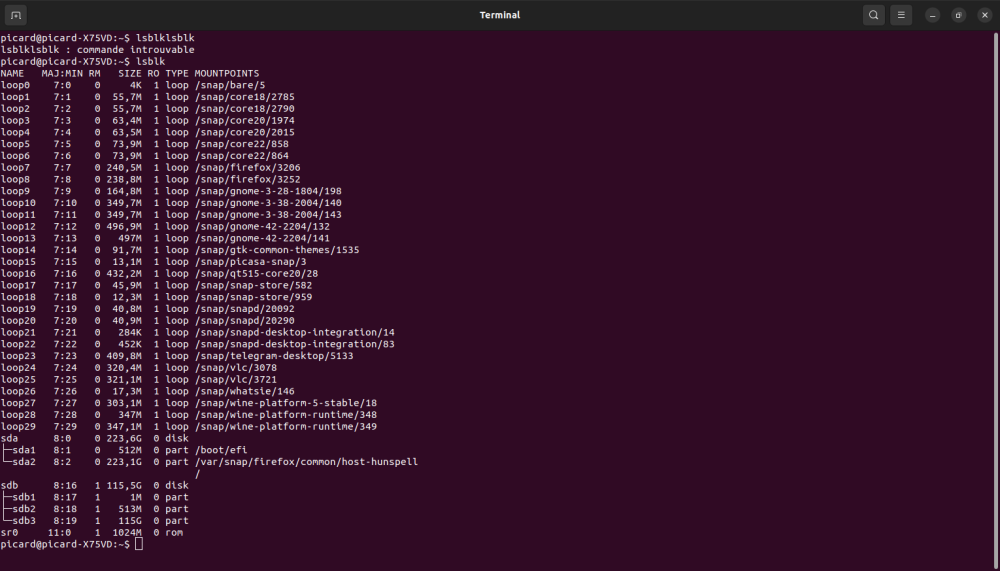The width and height of the screenshot is (1000, 571).
Task: Click the 223,6G size value
Action: pyautogui.click(x=124, y=439)
